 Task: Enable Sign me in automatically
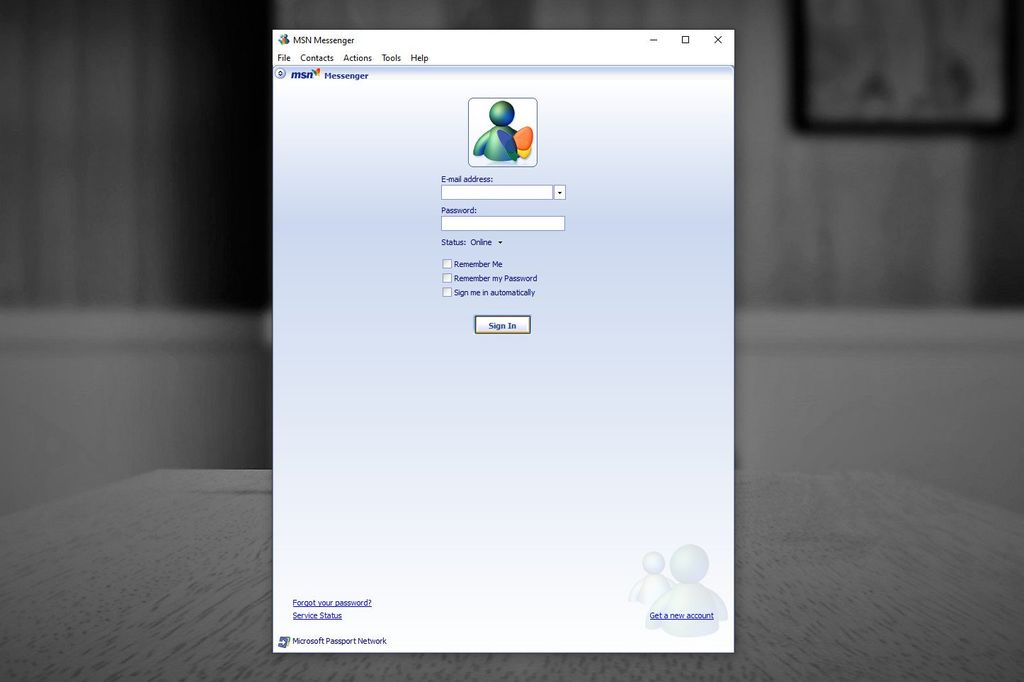pos(447,292)
